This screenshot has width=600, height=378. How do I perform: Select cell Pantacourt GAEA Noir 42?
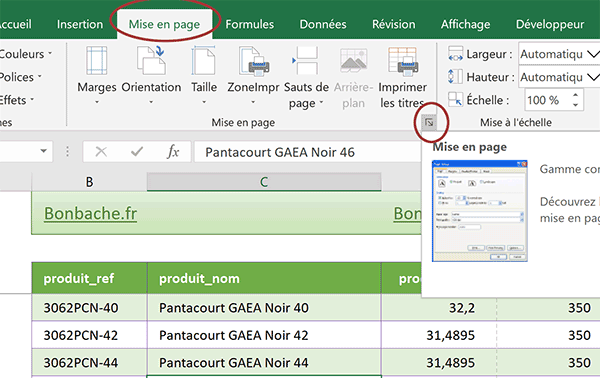264,335
